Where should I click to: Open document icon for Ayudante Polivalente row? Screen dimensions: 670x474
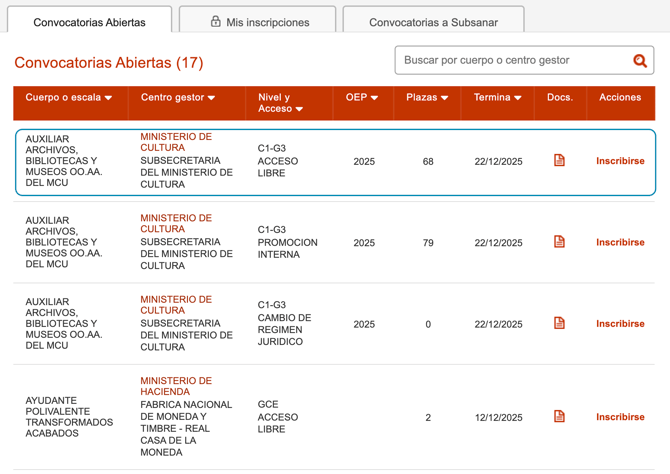(559, 416)
